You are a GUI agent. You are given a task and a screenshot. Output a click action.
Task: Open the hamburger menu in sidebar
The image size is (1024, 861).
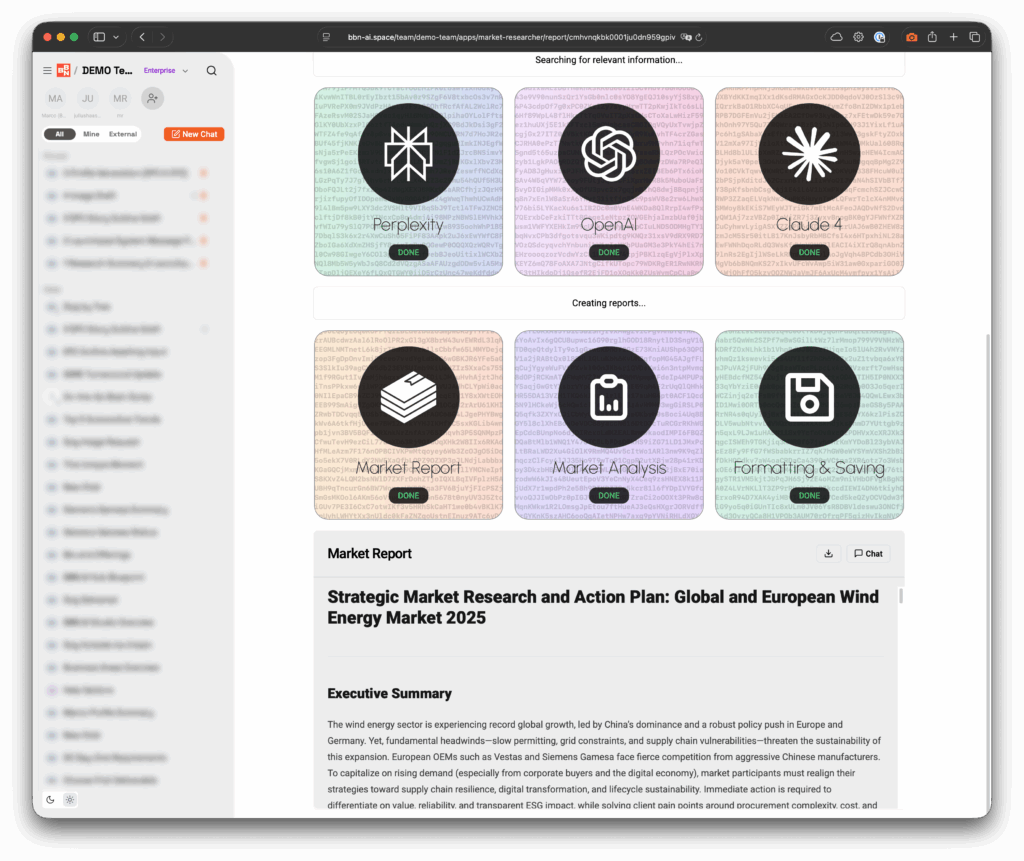(x=47, y=71)
